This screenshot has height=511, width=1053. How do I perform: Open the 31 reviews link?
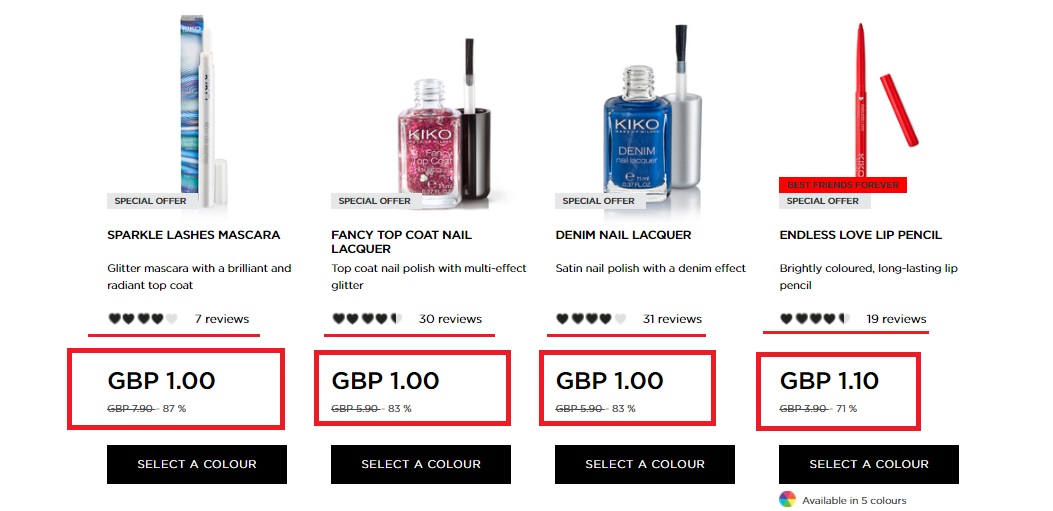pos(672,319)
